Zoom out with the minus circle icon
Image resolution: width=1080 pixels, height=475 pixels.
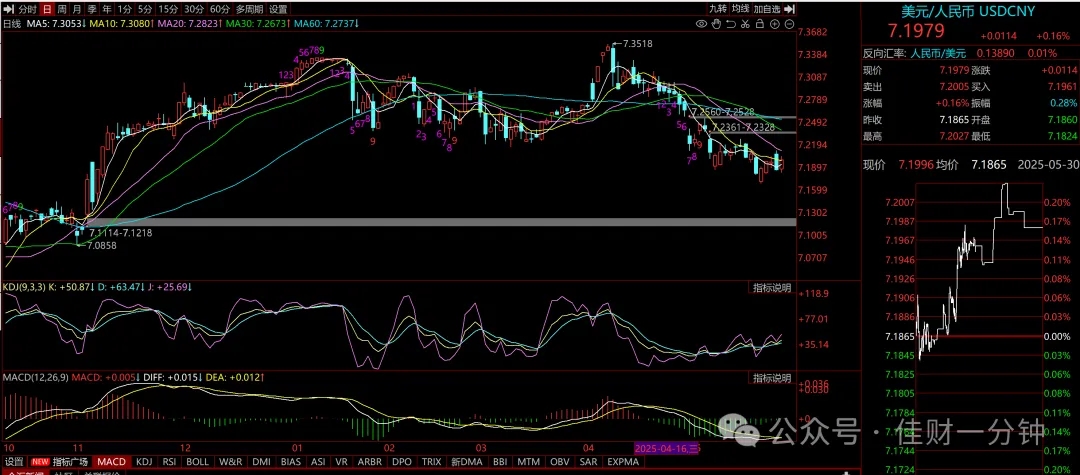pos(789,24)
